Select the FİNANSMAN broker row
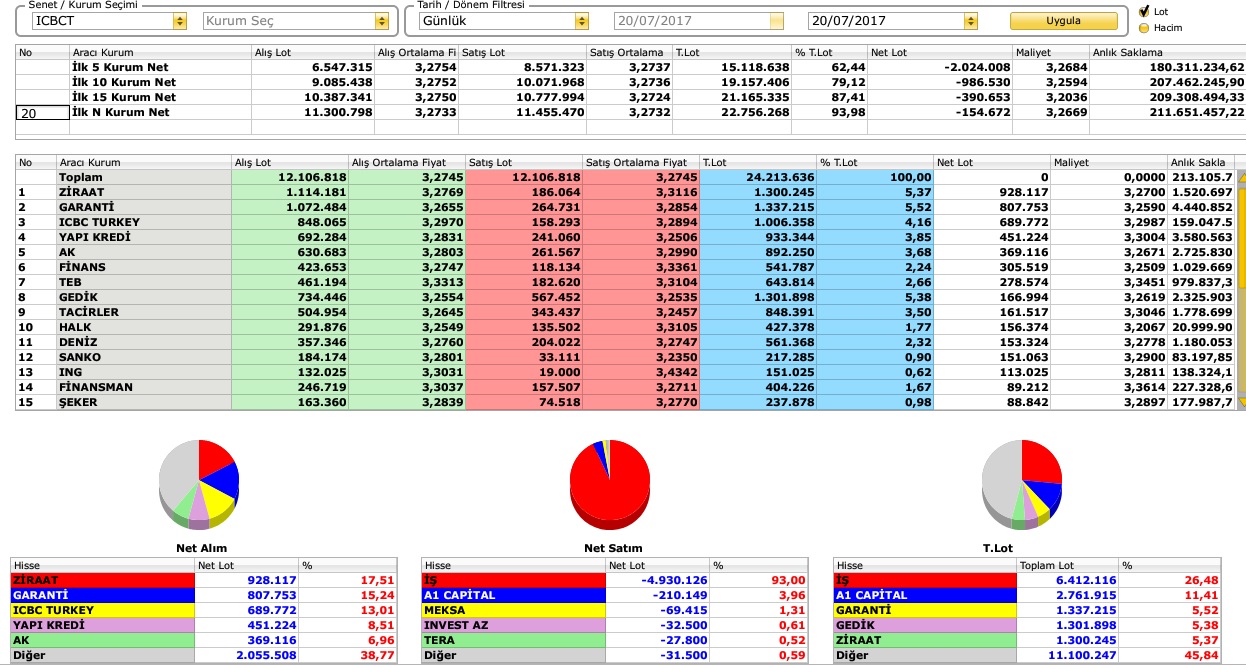 pos(625,387)
